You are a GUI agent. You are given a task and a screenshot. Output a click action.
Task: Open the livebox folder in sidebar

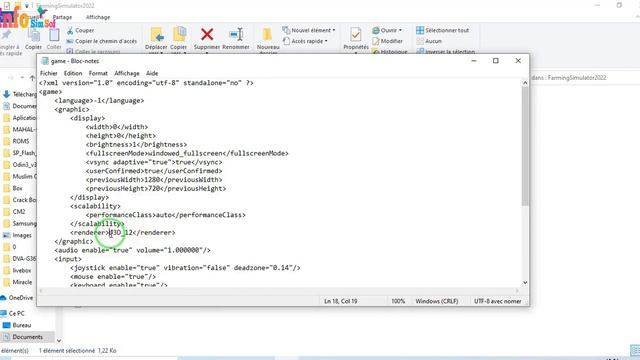[x=17, y=271]
